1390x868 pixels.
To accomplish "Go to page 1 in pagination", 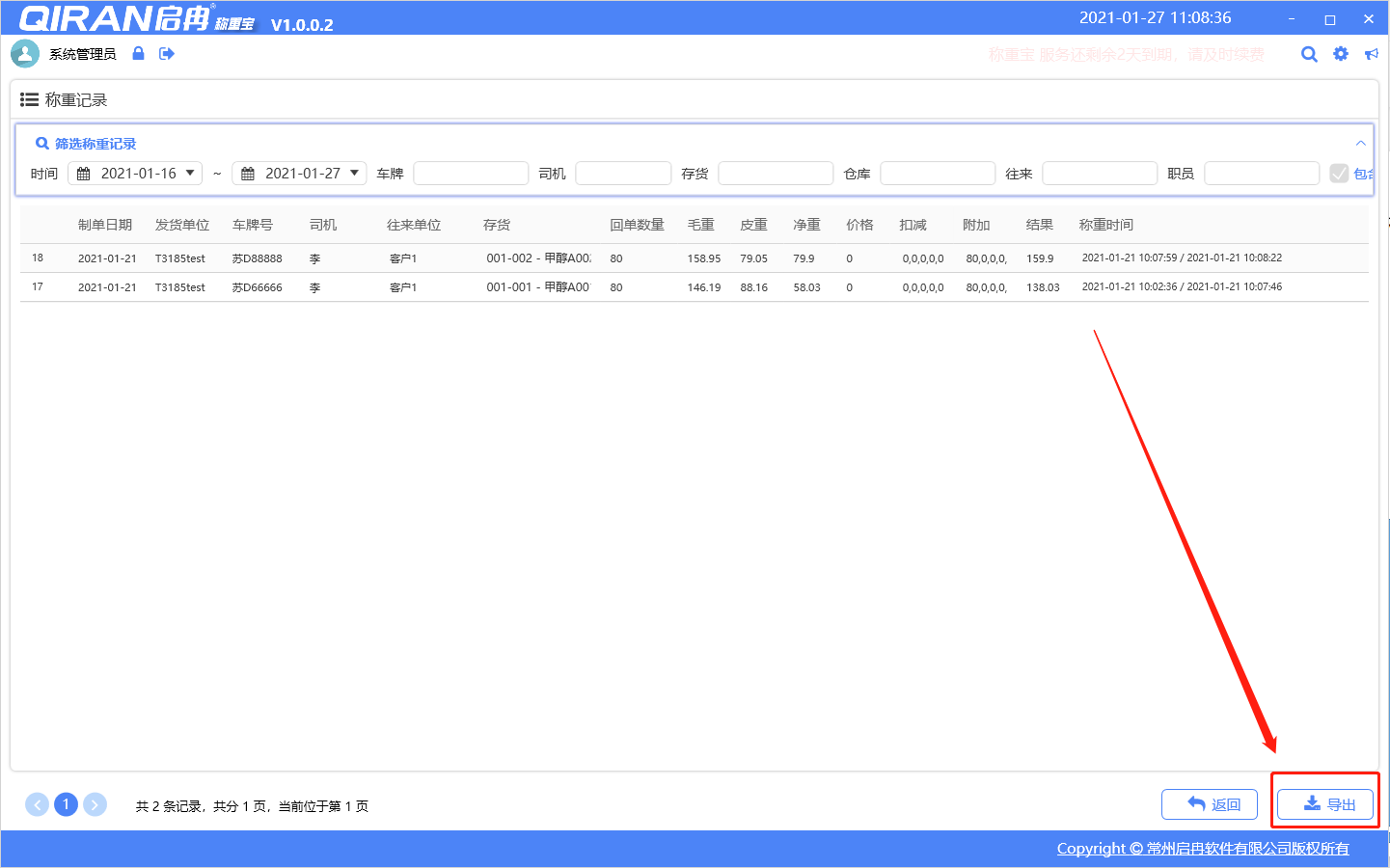I will click(66, 804).
